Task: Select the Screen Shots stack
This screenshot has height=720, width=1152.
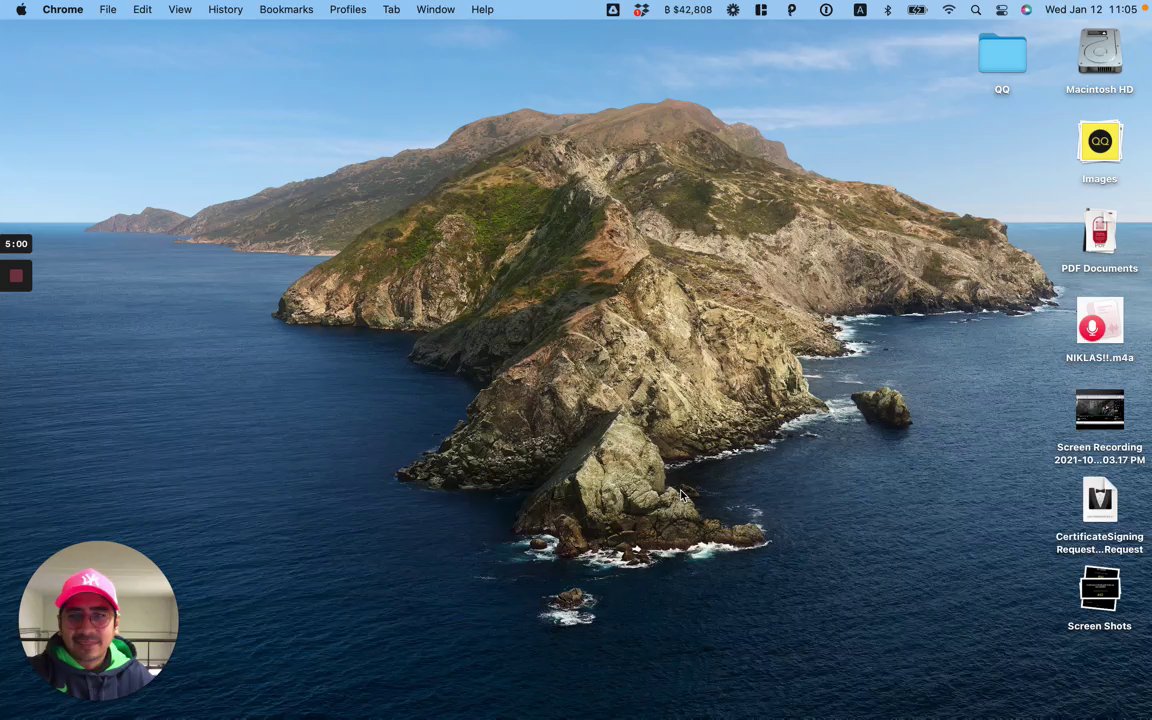Action: coord(1099,590)
